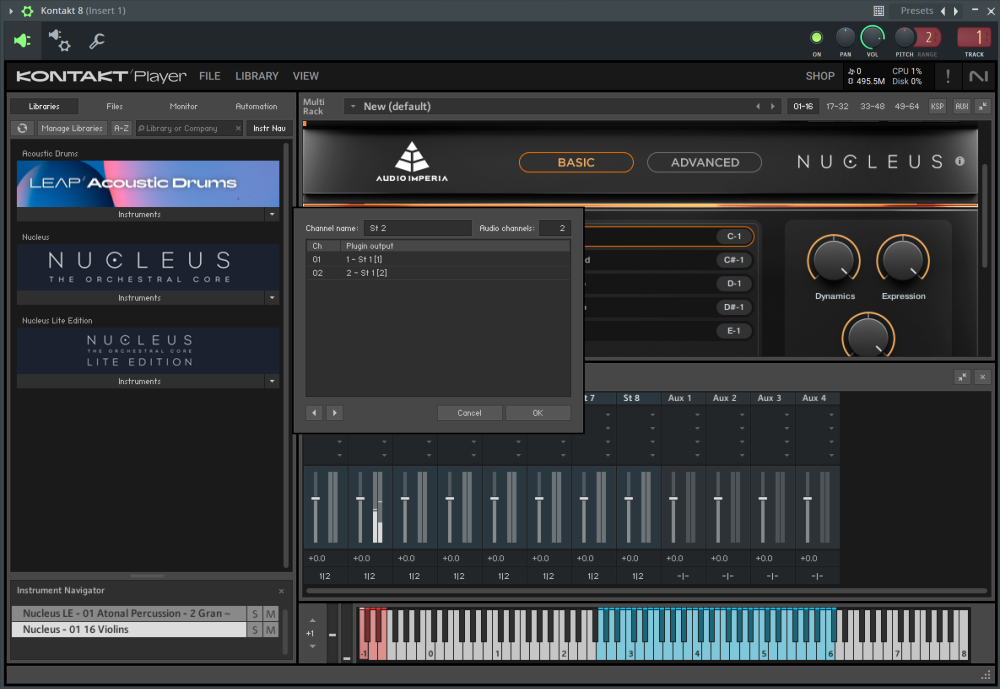The height and width of the screenshot is (689, 1000).
Task: Adjust the Expression knob
Action: pos(903,262)
